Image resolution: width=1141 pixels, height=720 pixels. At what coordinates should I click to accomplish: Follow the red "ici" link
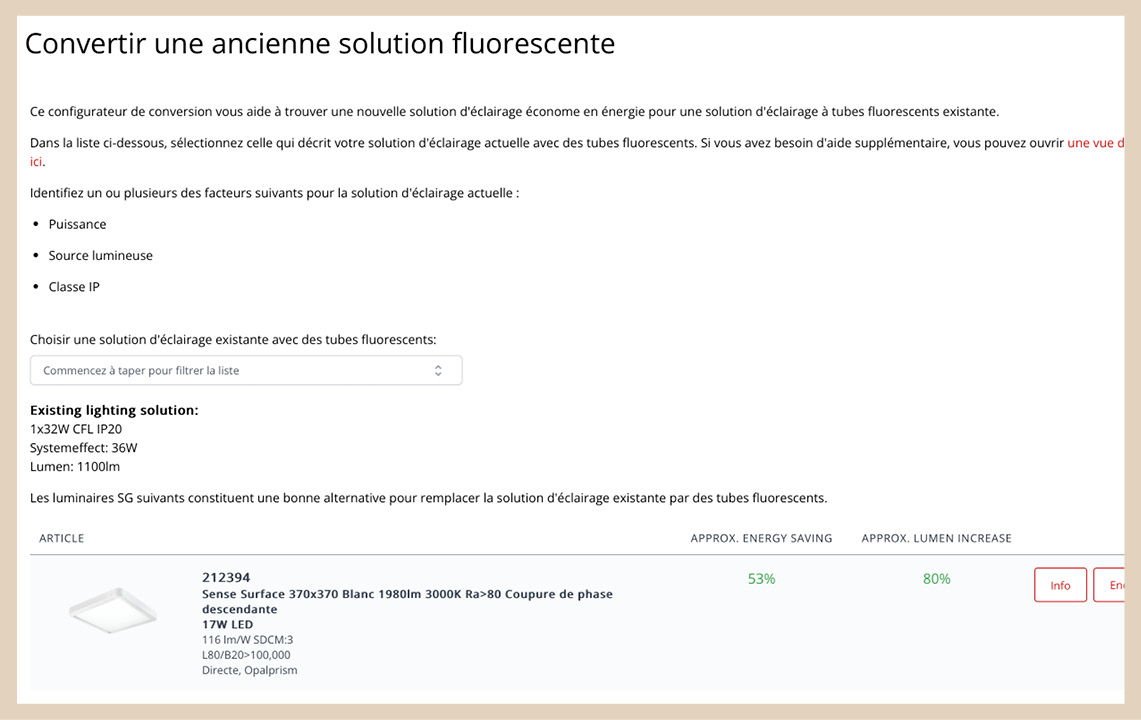(x=36, y=162)
